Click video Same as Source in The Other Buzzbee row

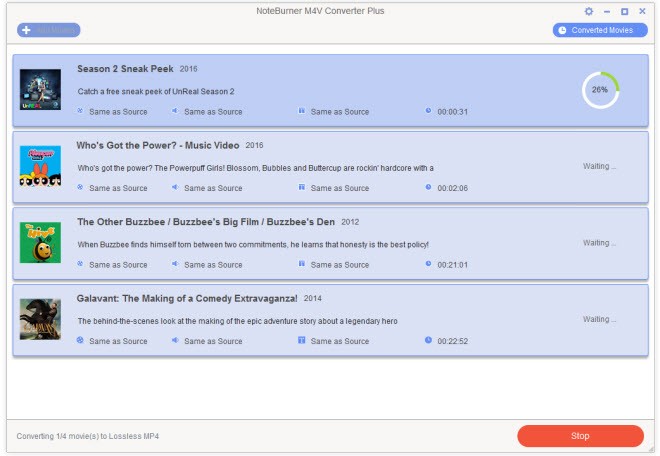118,265
